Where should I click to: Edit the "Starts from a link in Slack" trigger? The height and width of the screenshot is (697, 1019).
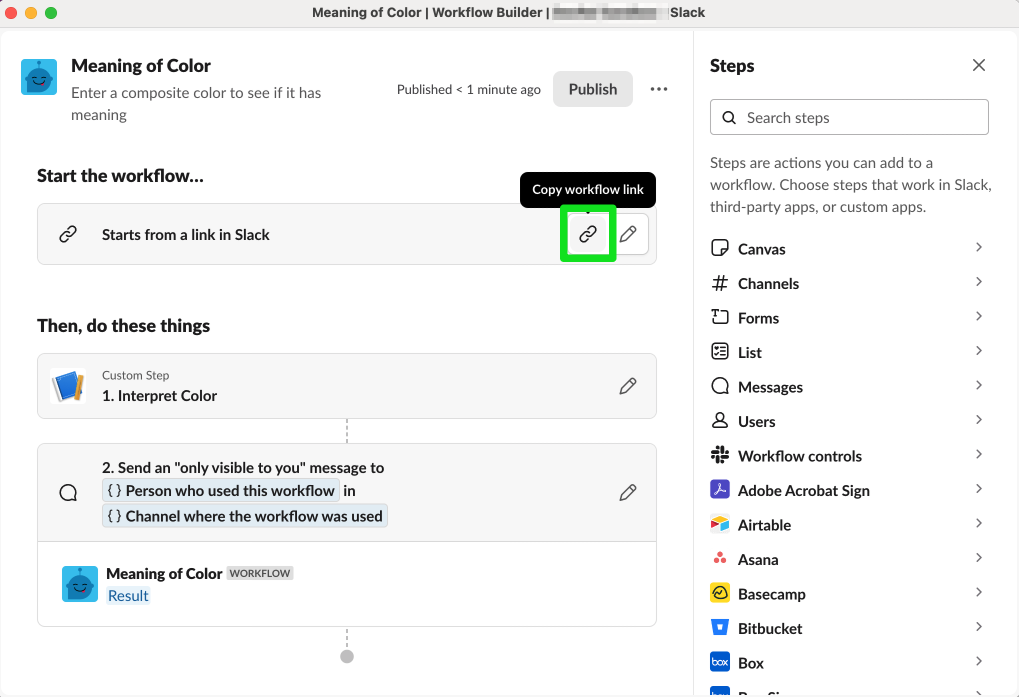tap(628, 232)
